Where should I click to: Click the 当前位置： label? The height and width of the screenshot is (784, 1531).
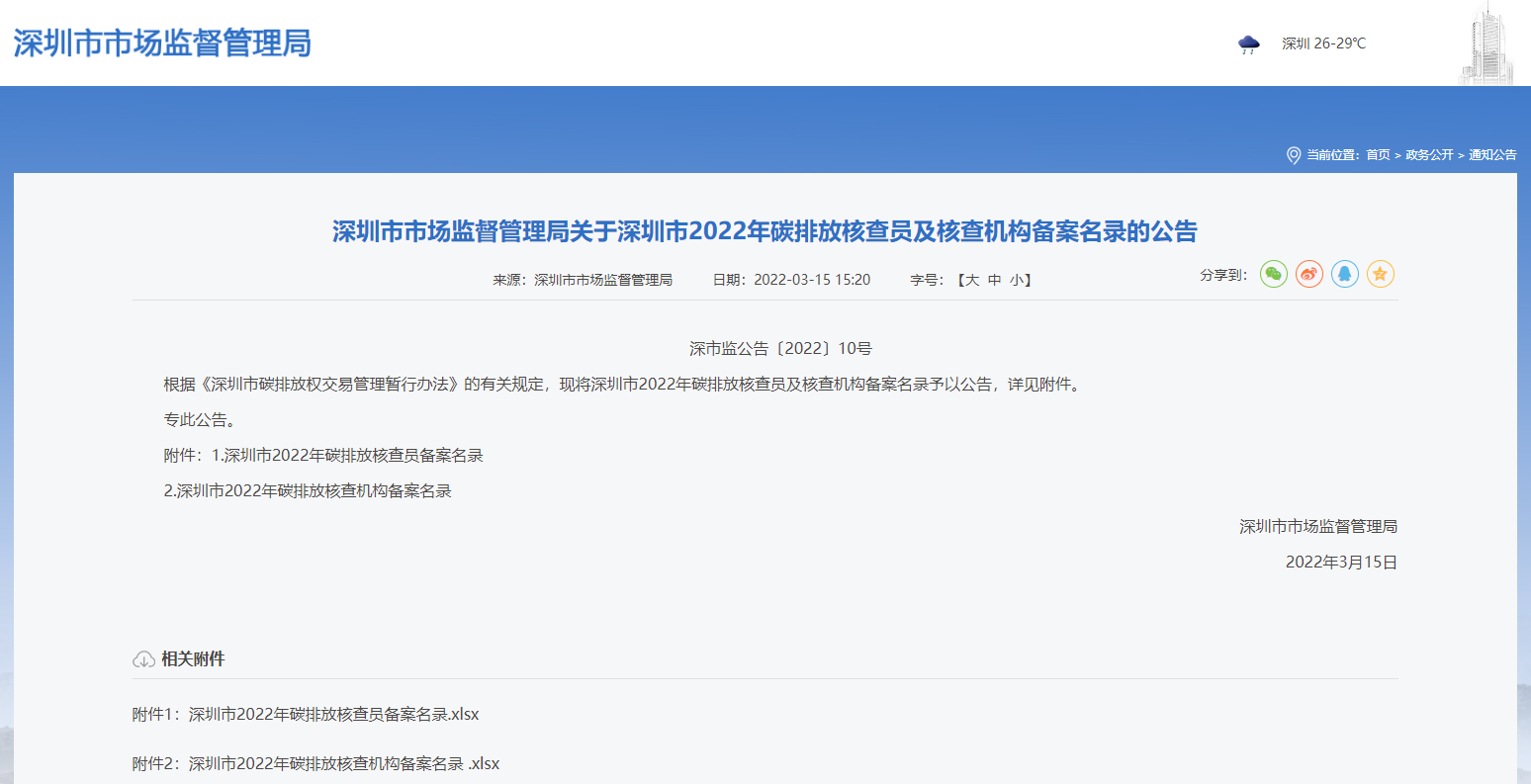click(1333, 155)
